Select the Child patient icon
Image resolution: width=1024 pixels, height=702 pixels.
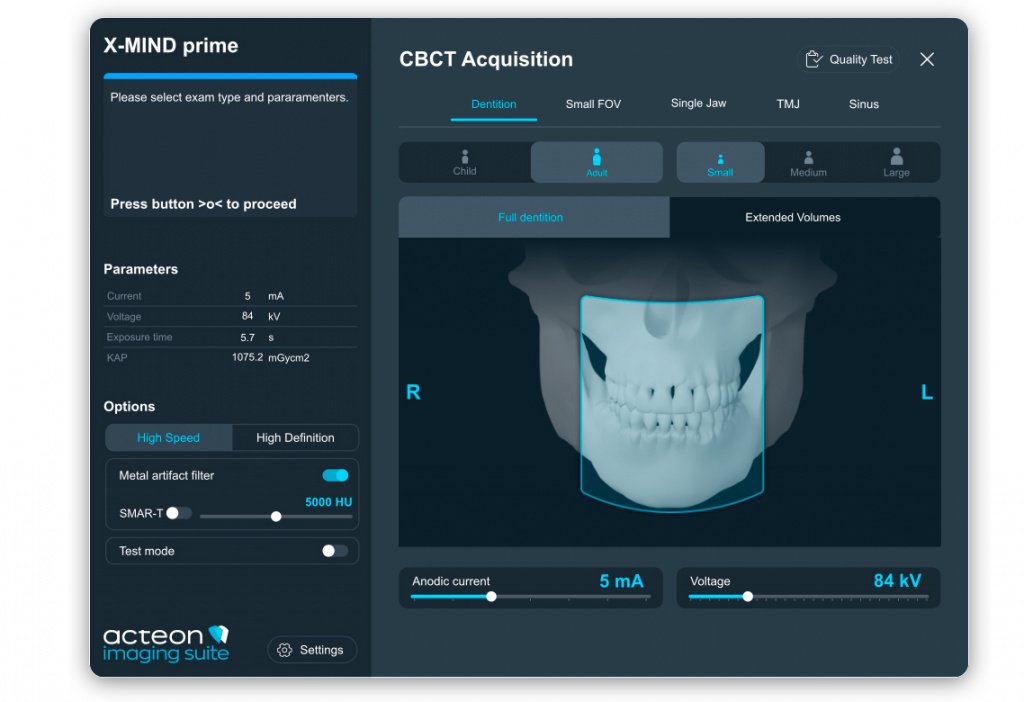pyautogui.click(x=464, y=157)
